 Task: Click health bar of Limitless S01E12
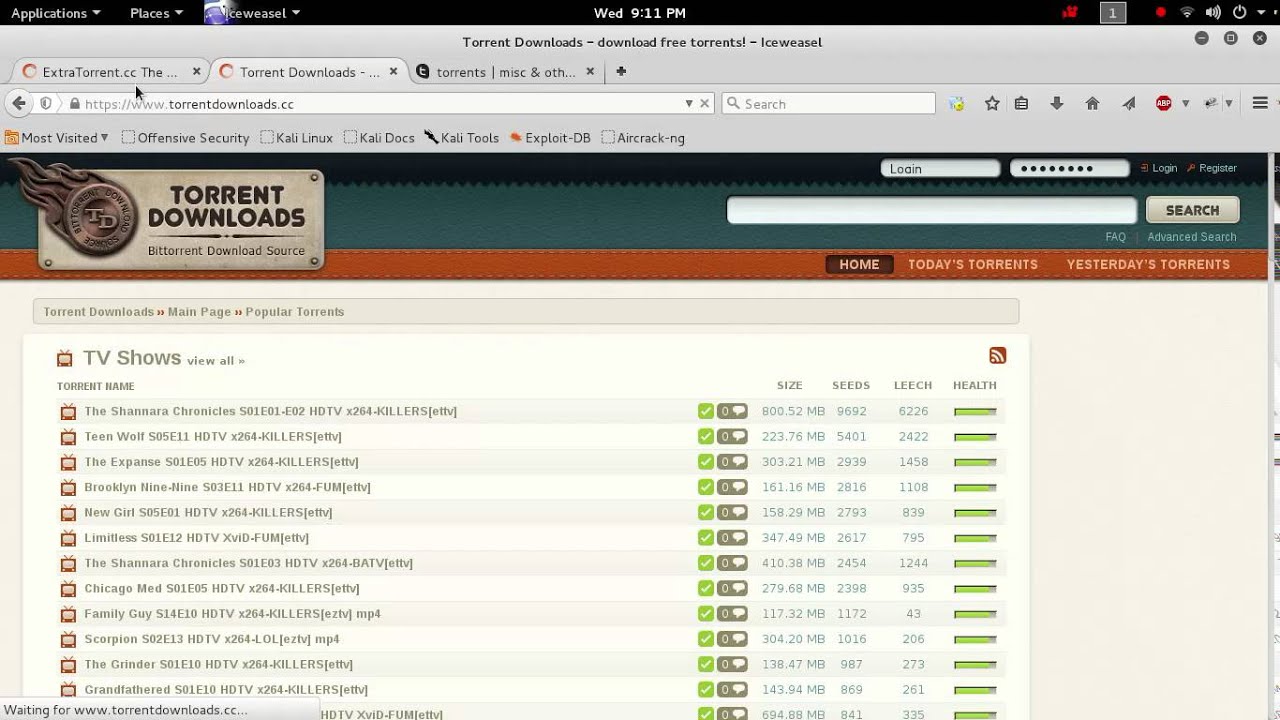point(975,538)
